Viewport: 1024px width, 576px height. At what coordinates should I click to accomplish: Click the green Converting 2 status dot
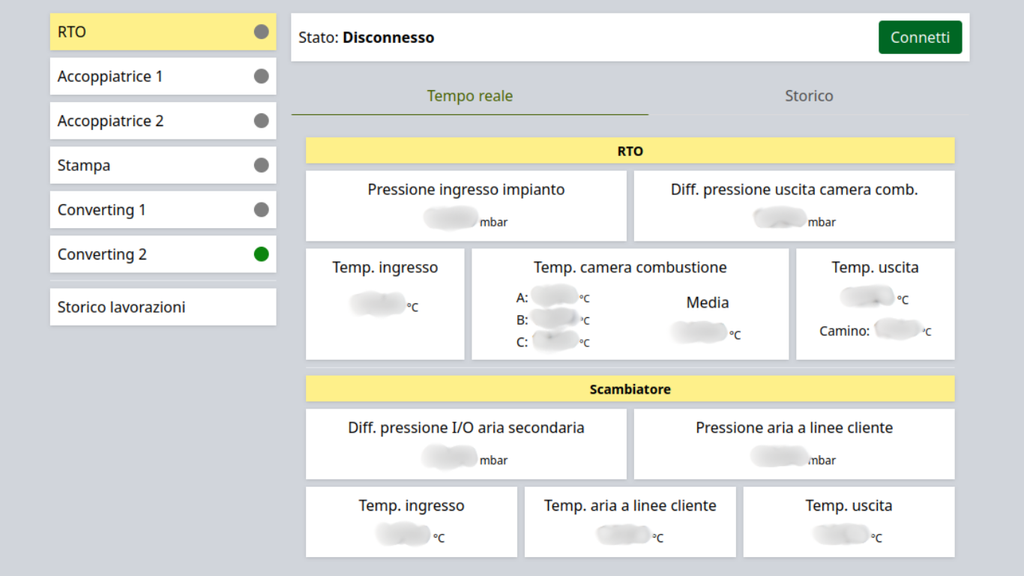(x=261, y=254)
